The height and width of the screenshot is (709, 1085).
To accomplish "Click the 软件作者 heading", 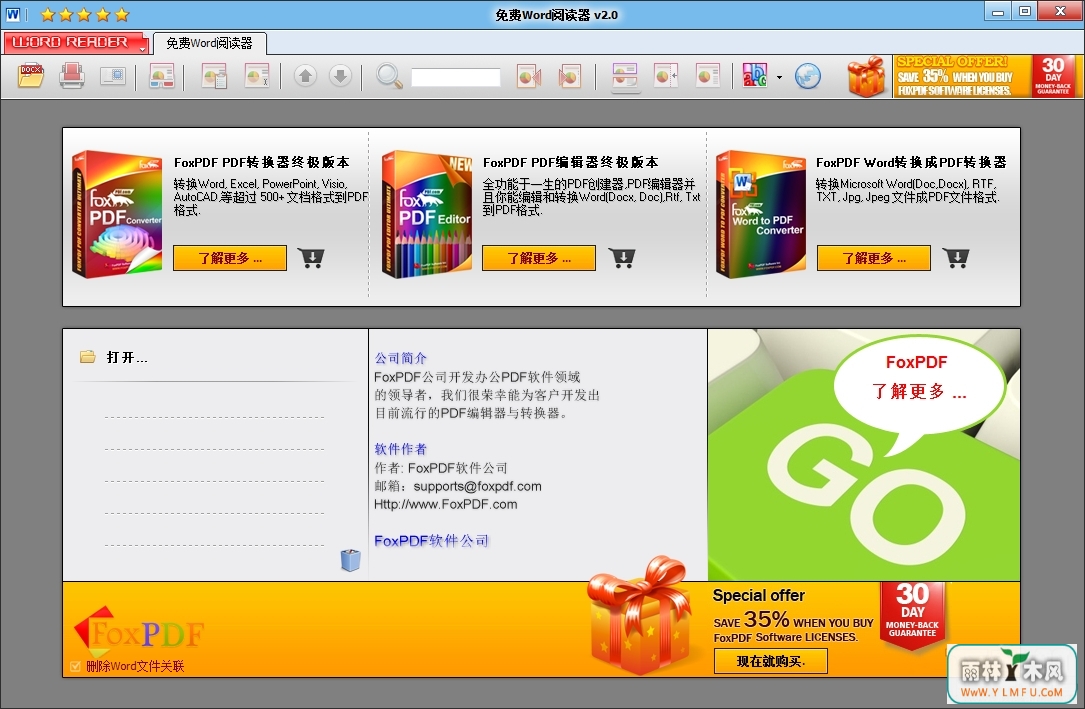I will 401,449.
